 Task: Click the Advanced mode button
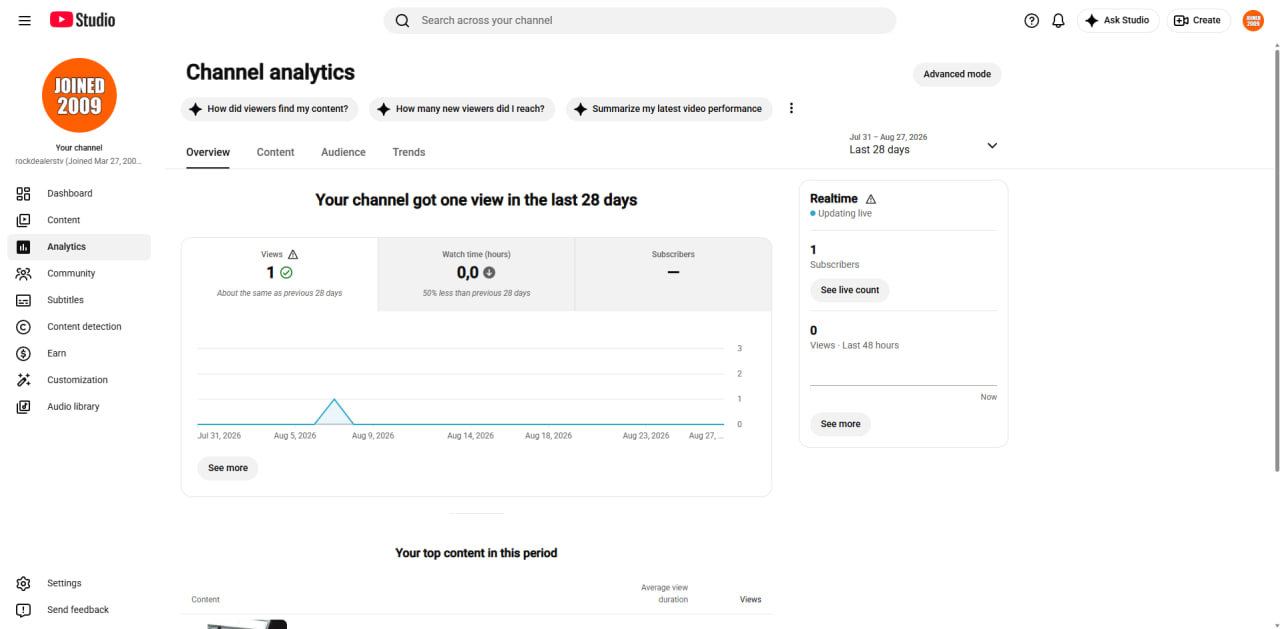click(957, 74)
